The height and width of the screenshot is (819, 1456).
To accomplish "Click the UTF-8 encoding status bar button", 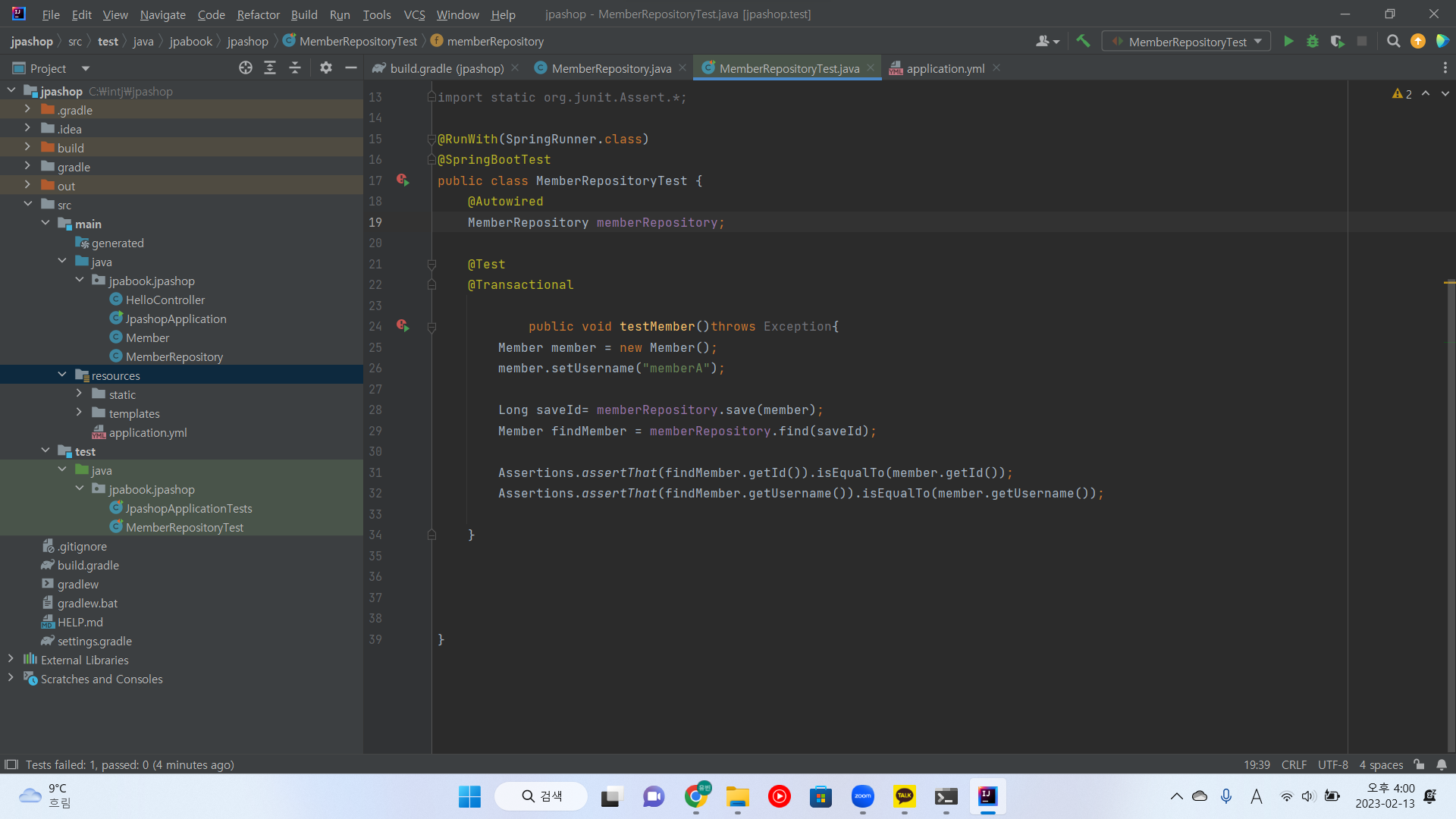I will tap(1332, 764).
